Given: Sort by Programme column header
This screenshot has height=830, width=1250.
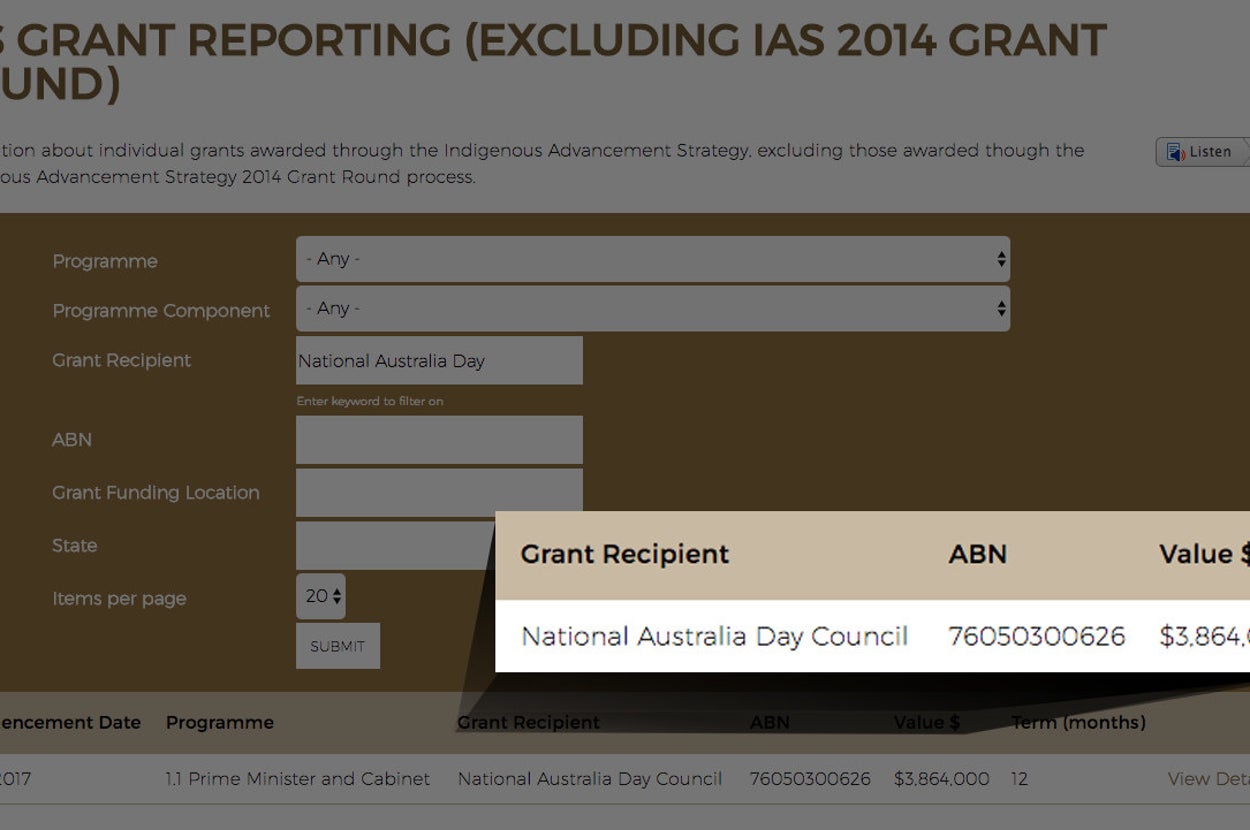Looking at the screenshot, I should tap(220, 722).
